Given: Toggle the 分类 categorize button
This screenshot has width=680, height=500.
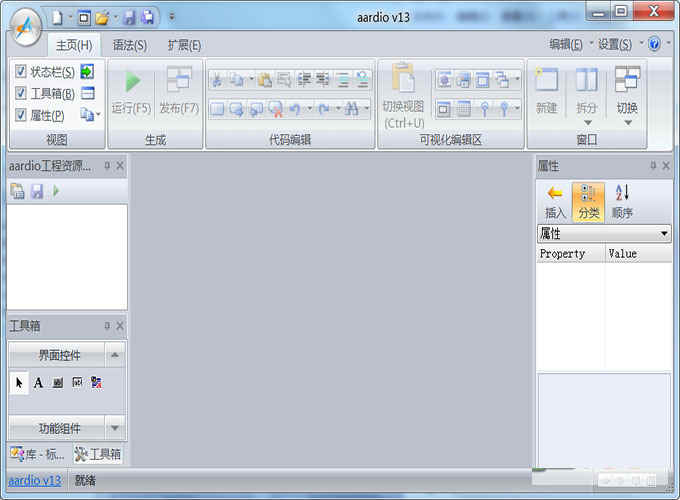Looking at the screenshot, I should pyautogui.click(x=588, y=202).
